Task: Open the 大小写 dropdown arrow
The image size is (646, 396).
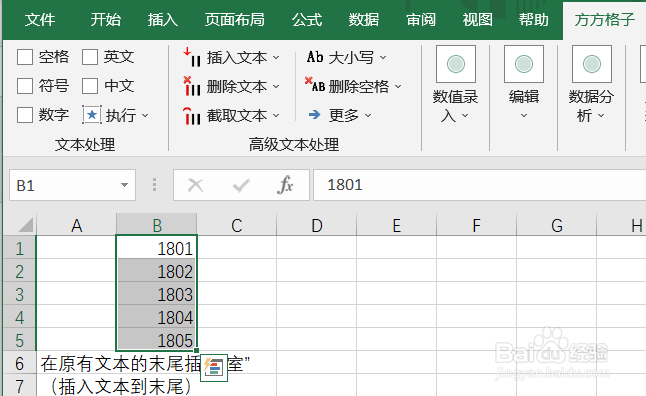Action: tap(383, 57)
